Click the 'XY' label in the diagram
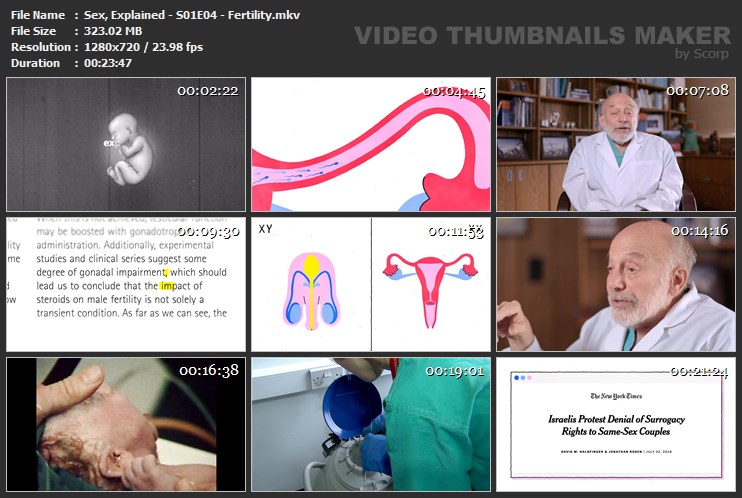Viewport: 742px width, 498px height. click(x=265, y=229)
